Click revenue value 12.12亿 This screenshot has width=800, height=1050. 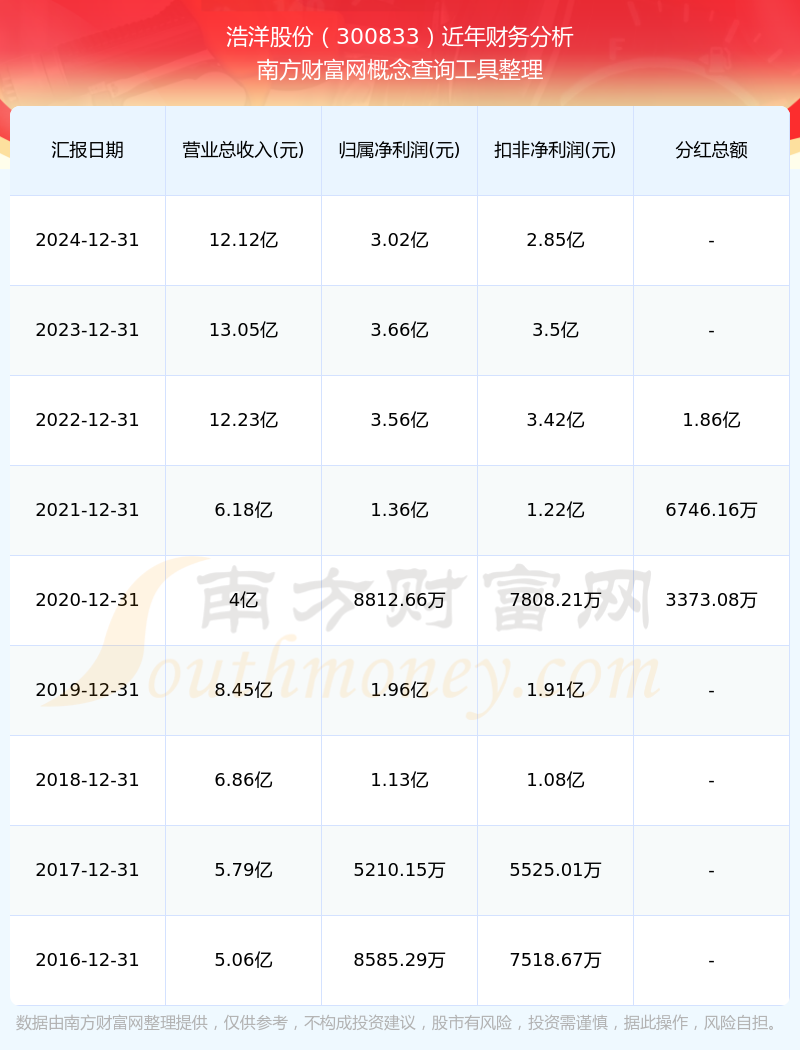pos(244,240)
